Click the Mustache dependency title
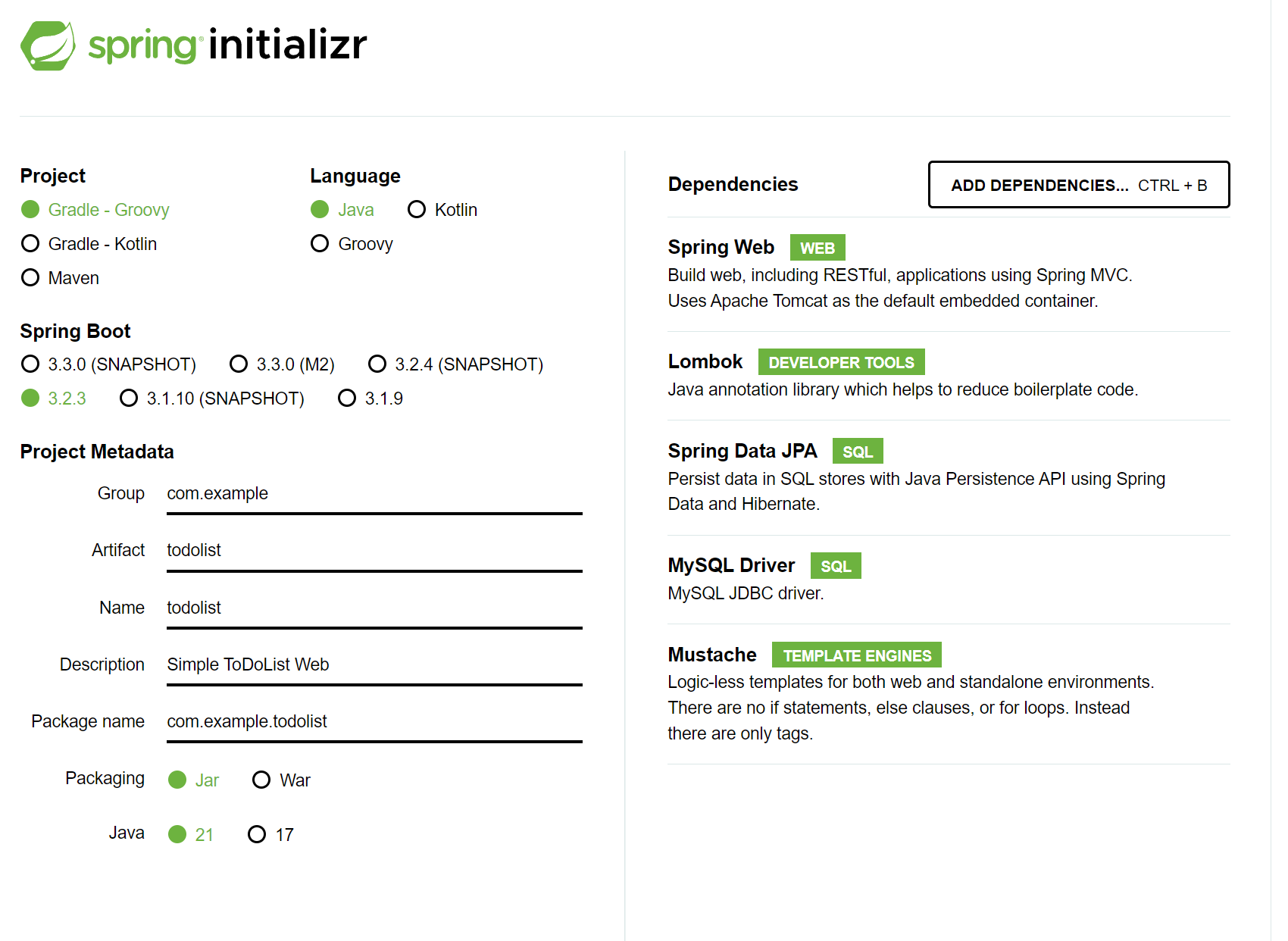This screenshot has height=941, width=1288. 712,655
